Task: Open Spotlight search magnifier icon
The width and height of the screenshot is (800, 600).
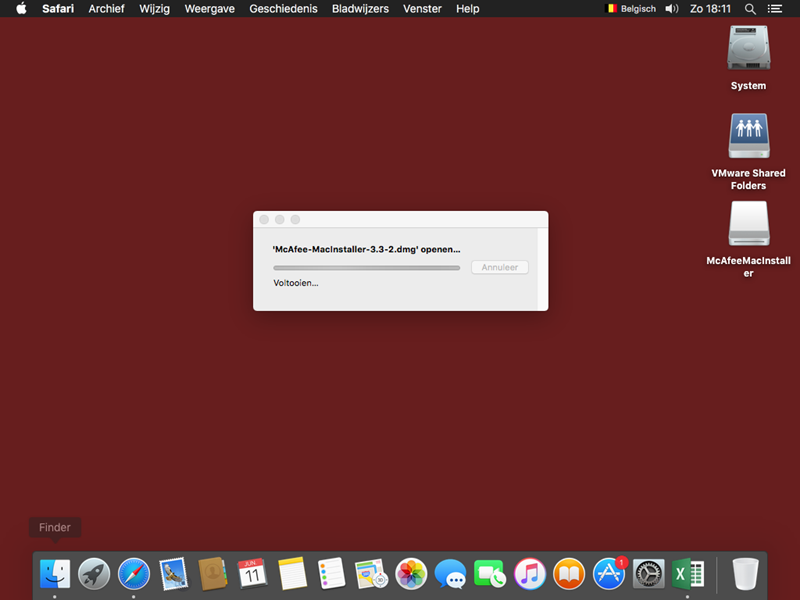Action: (750, 9)
